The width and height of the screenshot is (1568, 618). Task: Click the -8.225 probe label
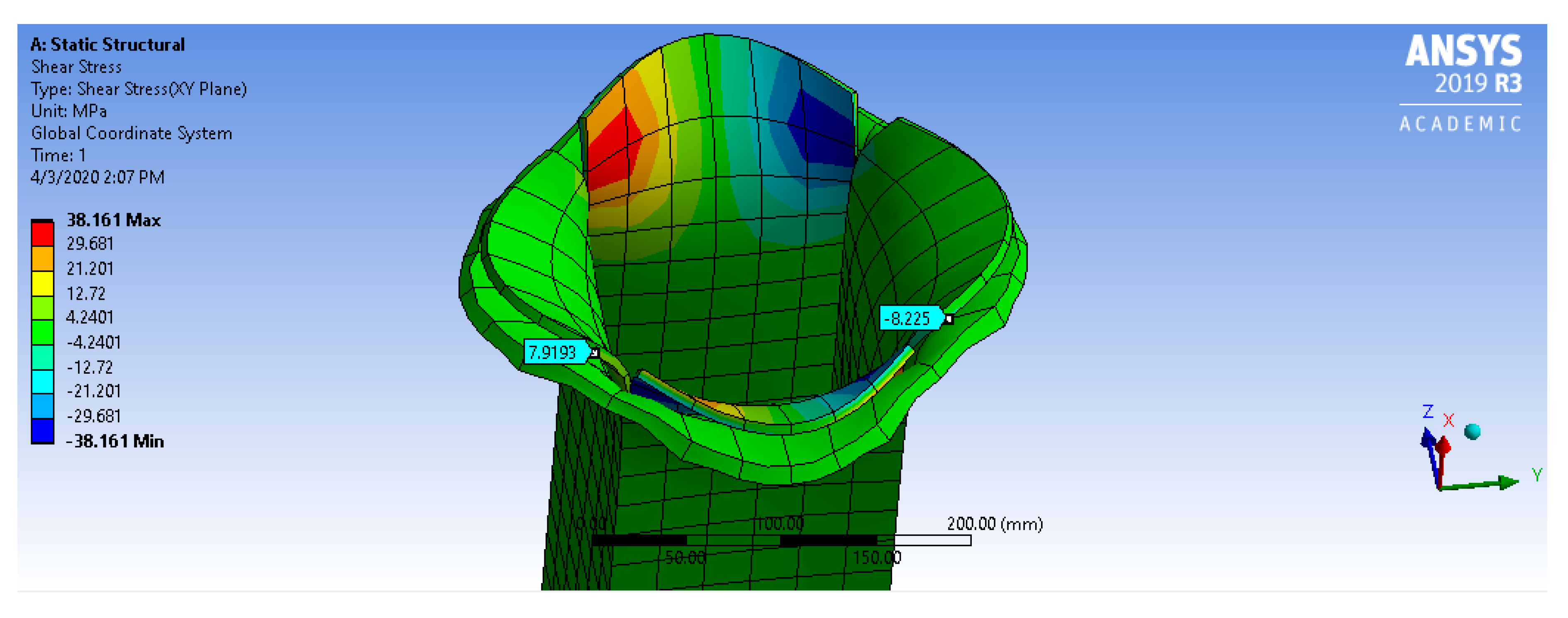907,318
